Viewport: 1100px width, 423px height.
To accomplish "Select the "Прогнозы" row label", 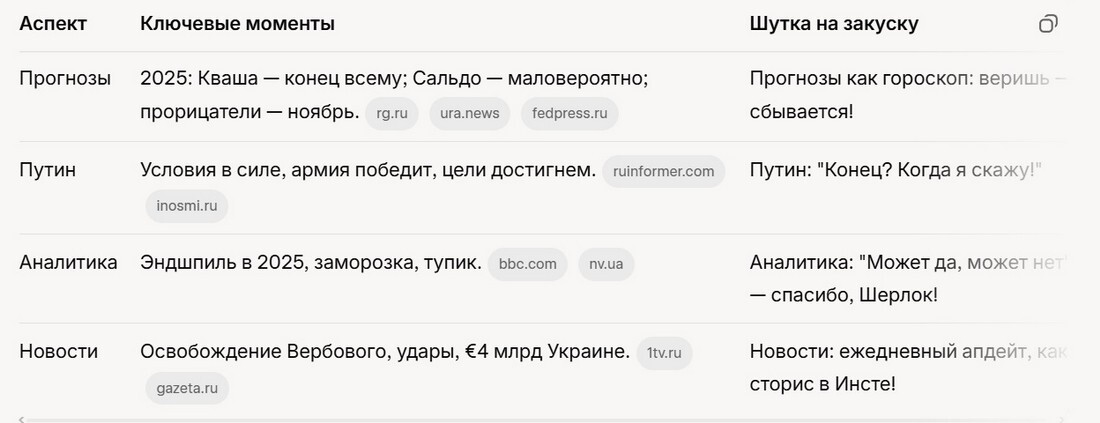I will pos(65,78).
